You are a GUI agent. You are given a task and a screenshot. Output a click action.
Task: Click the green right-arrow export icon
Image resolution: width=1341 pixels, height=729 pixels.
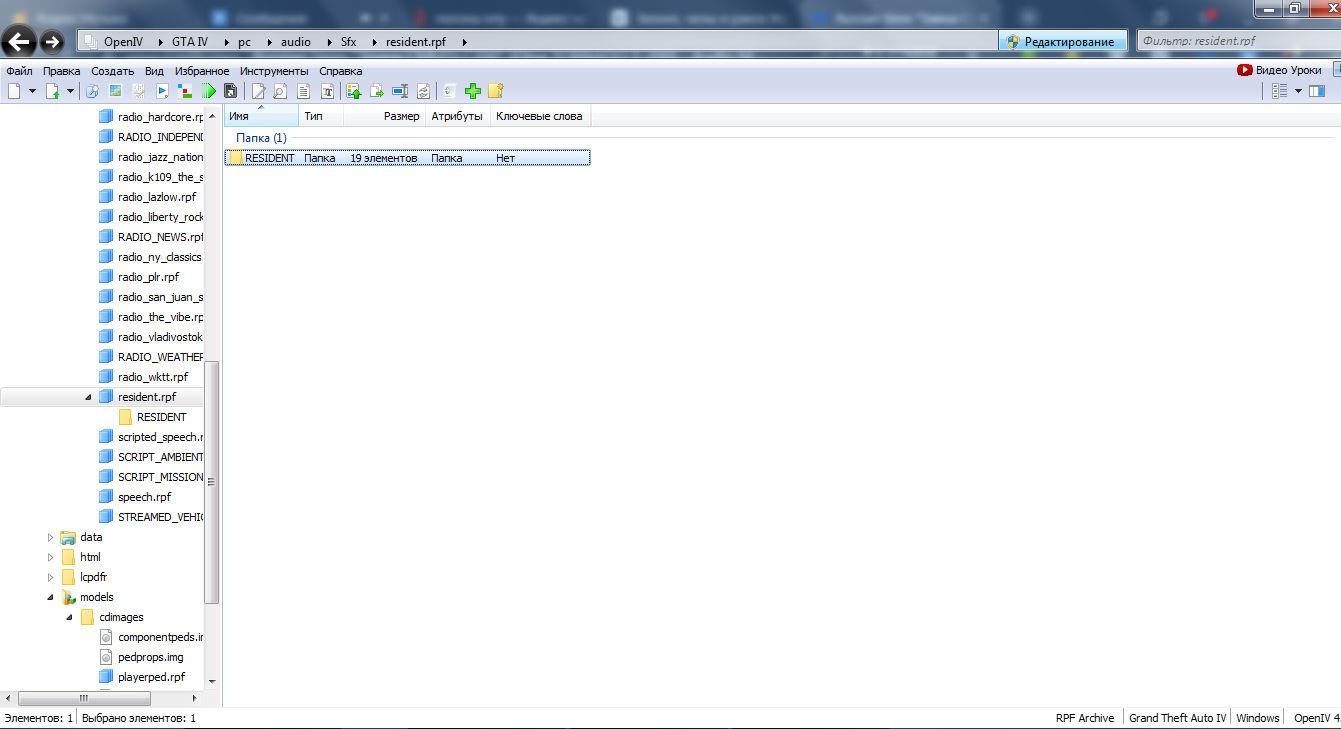click(377, 91)
